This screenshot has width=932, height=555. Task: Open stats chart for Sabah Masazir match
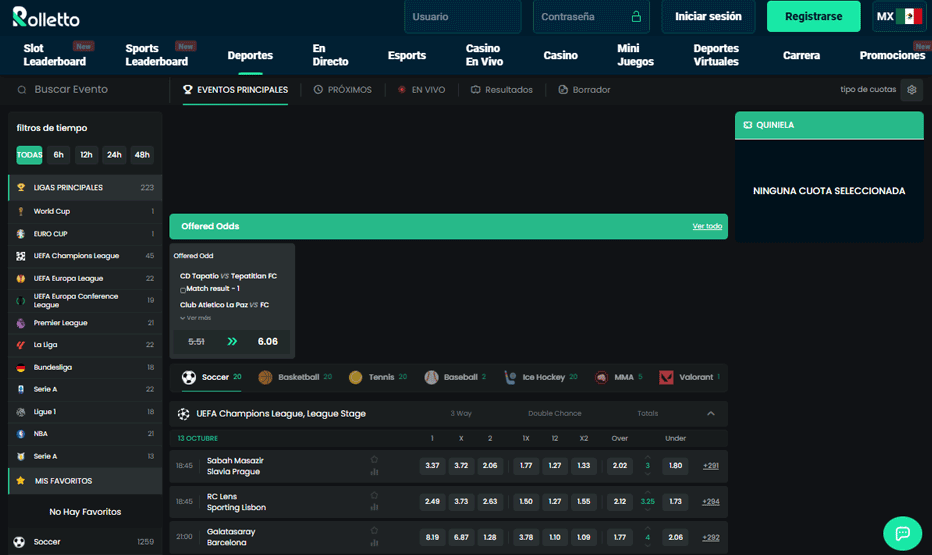point(374,472)
